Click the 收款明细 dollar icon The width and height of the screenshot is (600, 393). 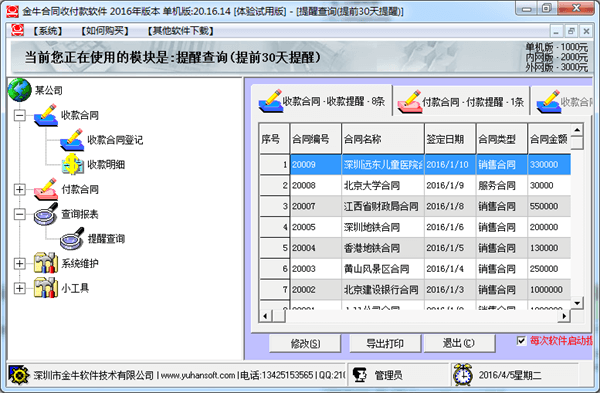[x=73, y=164]
